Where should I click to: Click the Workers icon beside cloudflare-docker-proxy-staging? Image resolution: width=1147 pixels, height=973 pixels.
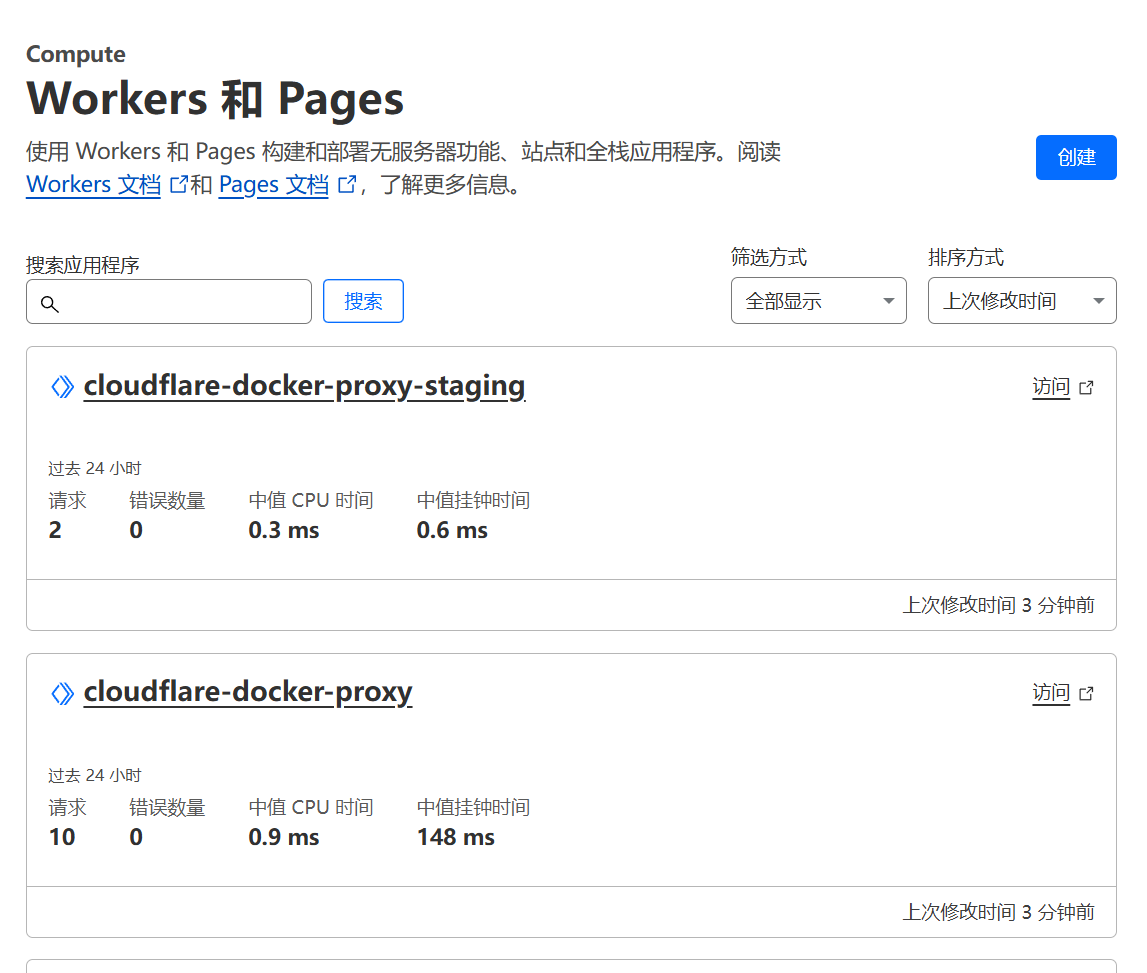pos(62,387)
